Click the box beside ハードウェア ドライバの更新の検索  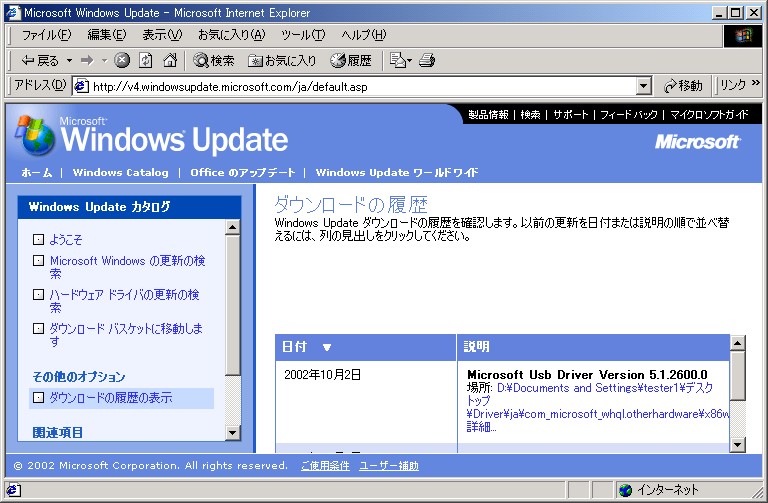tap(38, 294)
